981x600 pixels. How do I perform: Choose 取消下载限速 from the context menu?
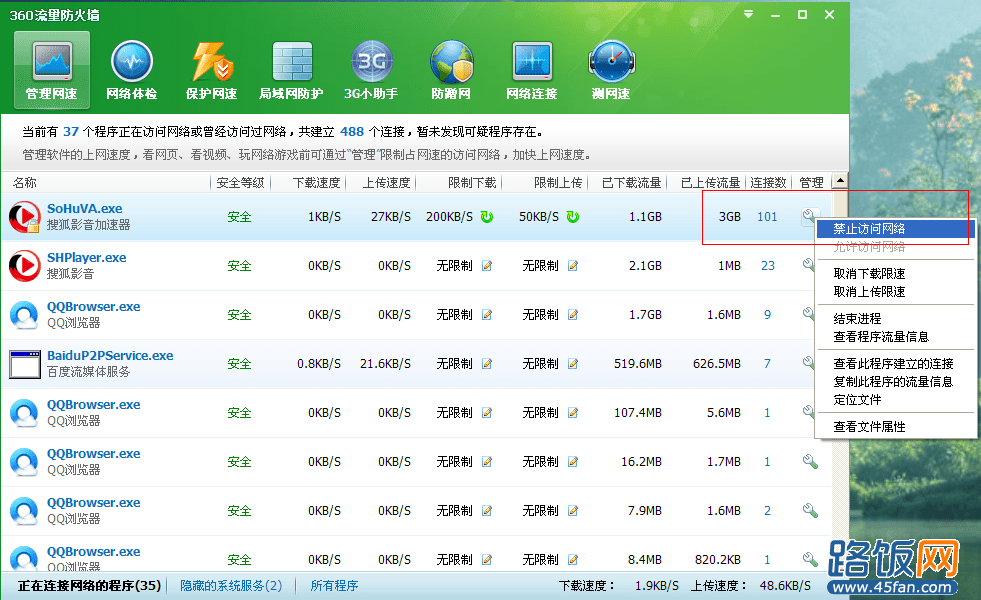click(x=869, y=273)
